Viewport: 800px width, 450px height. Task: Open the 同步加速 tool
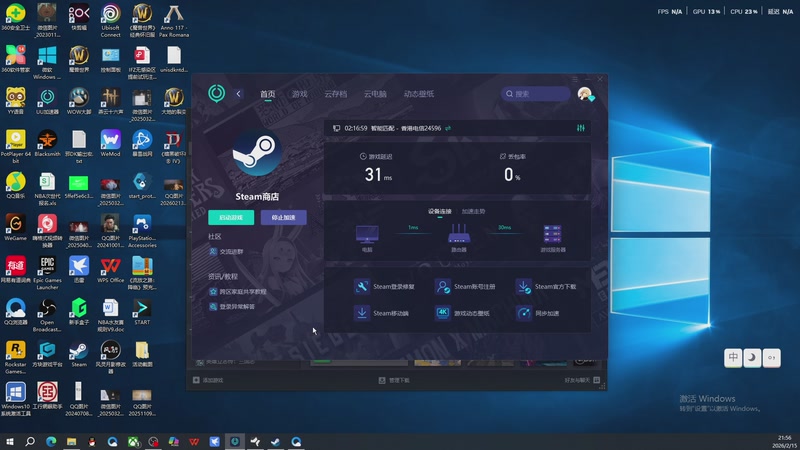pos(538,313)
